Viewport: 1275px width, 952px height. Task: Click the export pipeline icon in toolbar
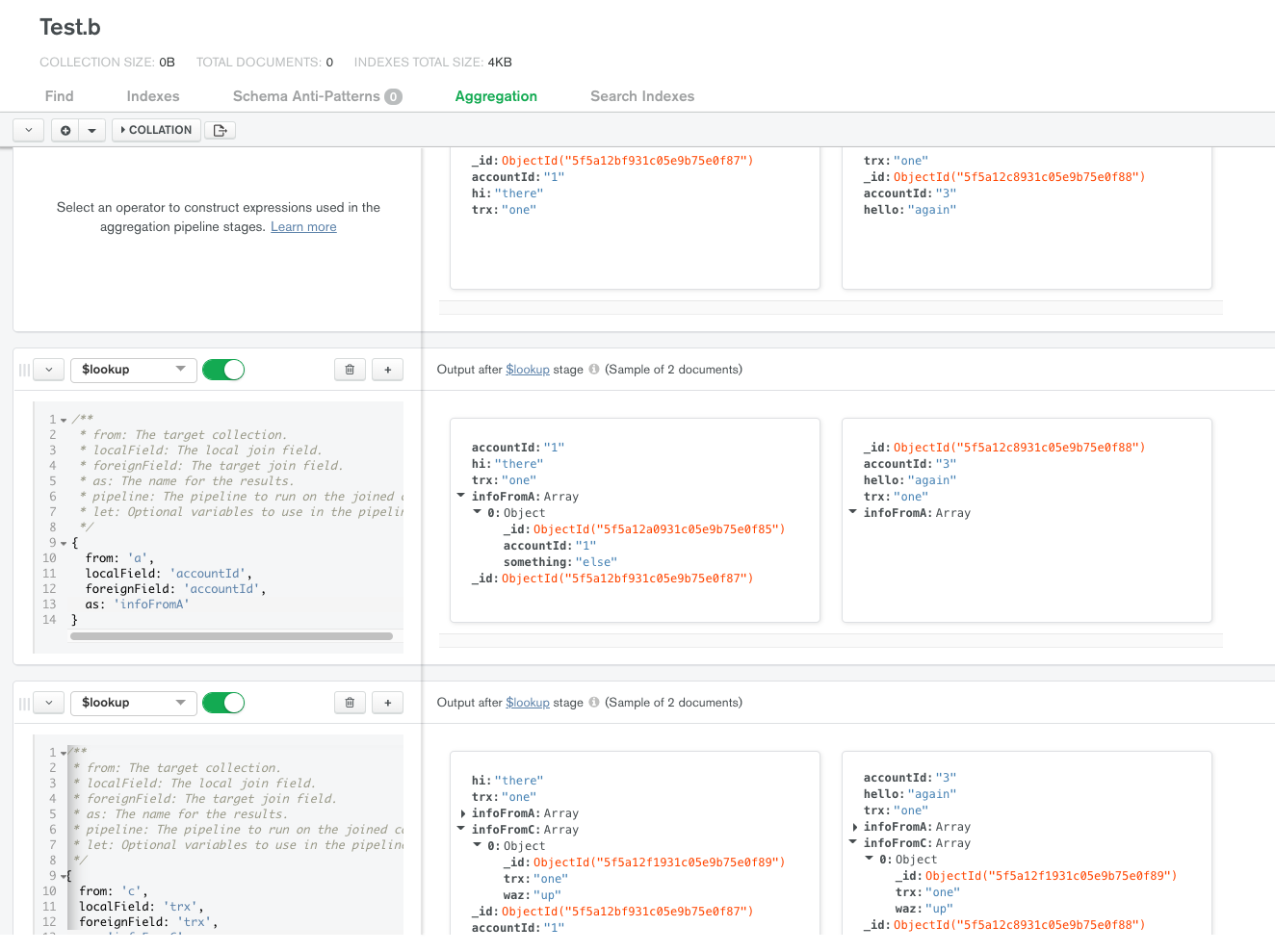click(x=220, y=130)
